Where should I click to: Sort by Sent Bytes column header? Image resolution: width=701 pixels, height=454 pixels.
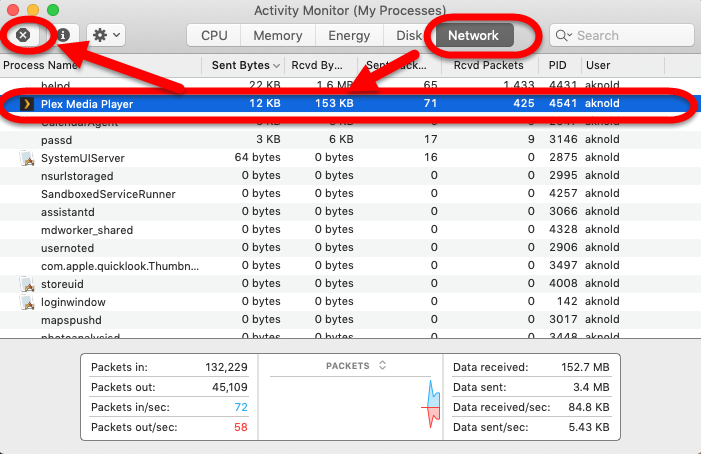[240, 65]
